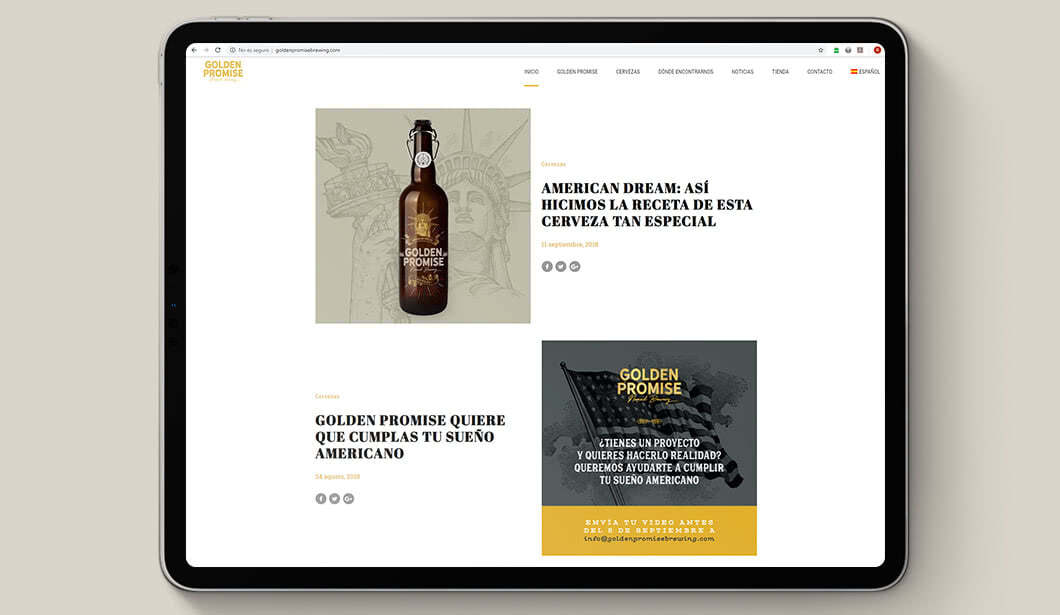The height and width of the screenshot is (615, 1060).
Task: Go back with the browser back arrow
Action: click(194, 50)
